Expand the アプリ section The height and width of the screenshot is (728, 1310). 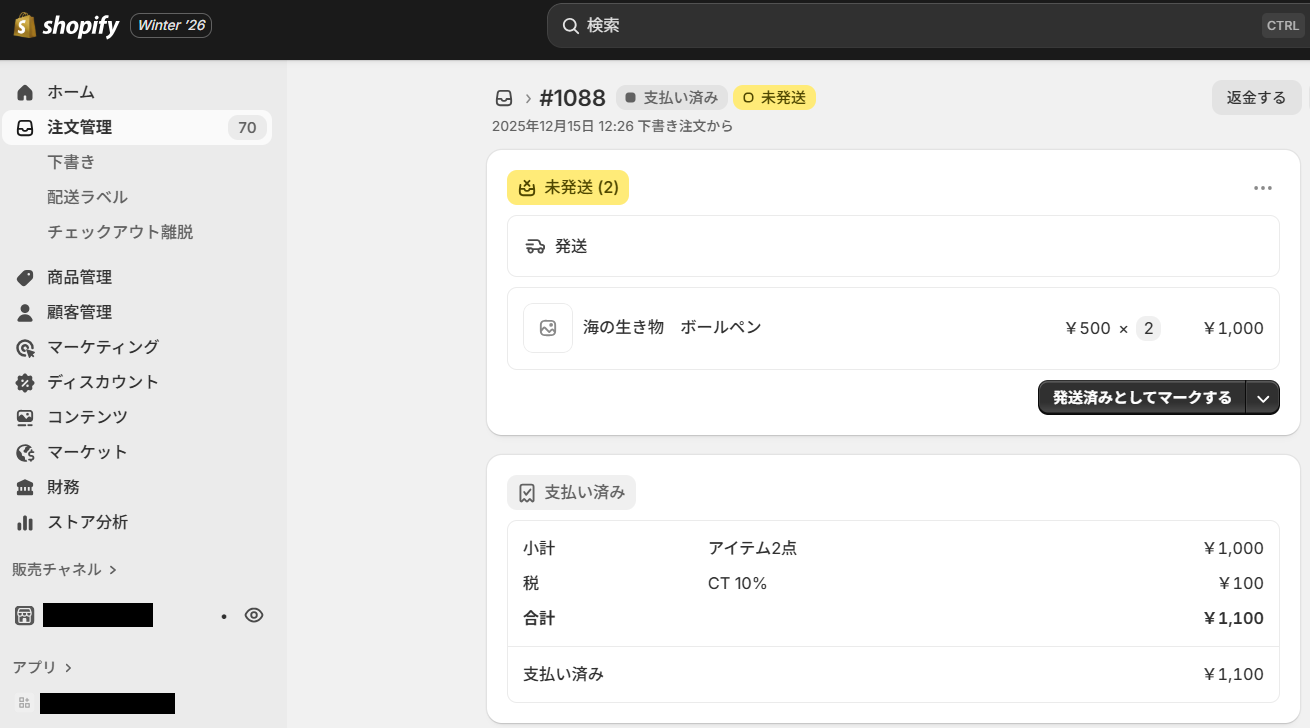point(43,667)
